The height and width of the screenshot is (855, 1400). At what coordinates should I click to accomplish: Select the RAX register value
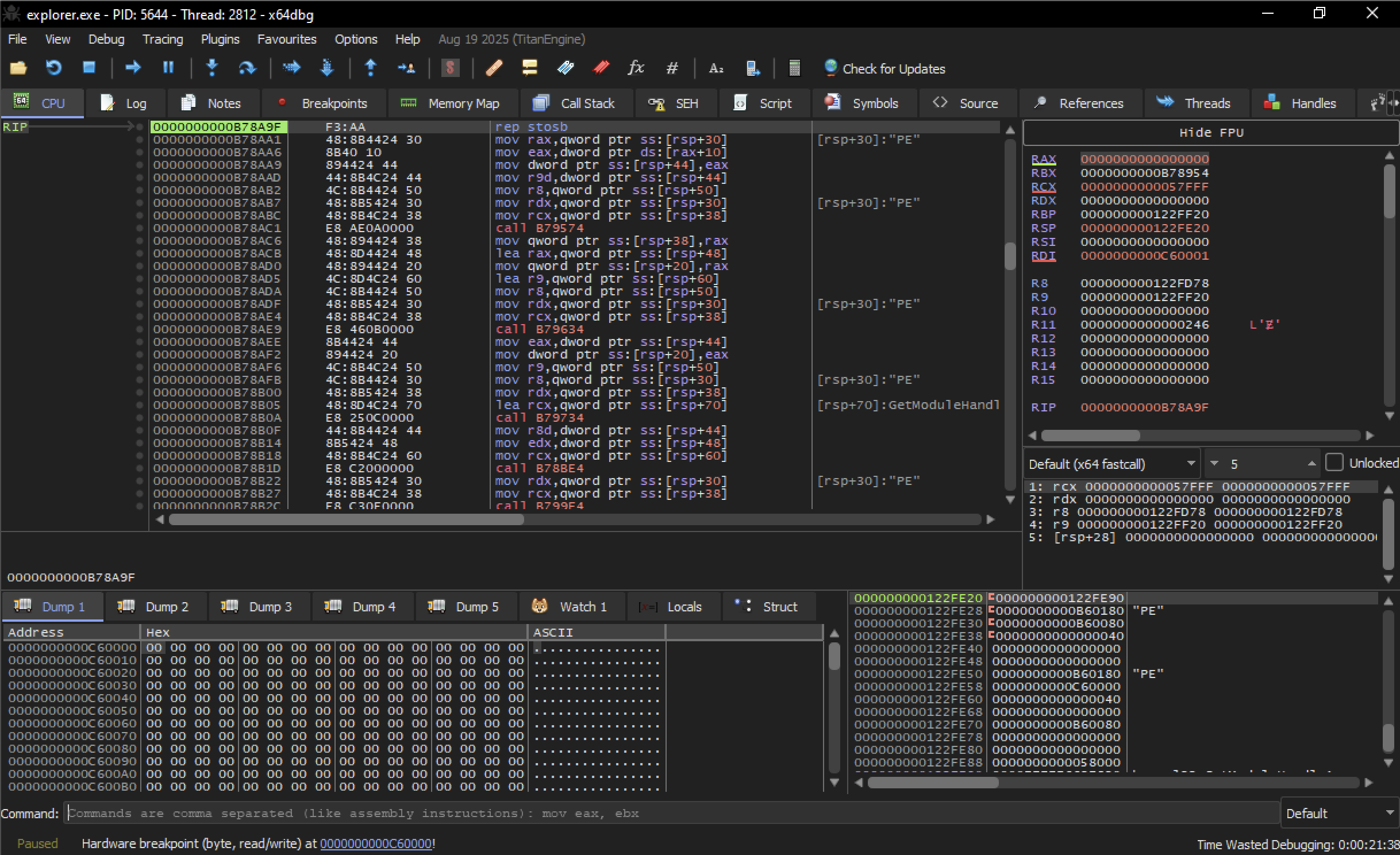[x=1144, y=159]
